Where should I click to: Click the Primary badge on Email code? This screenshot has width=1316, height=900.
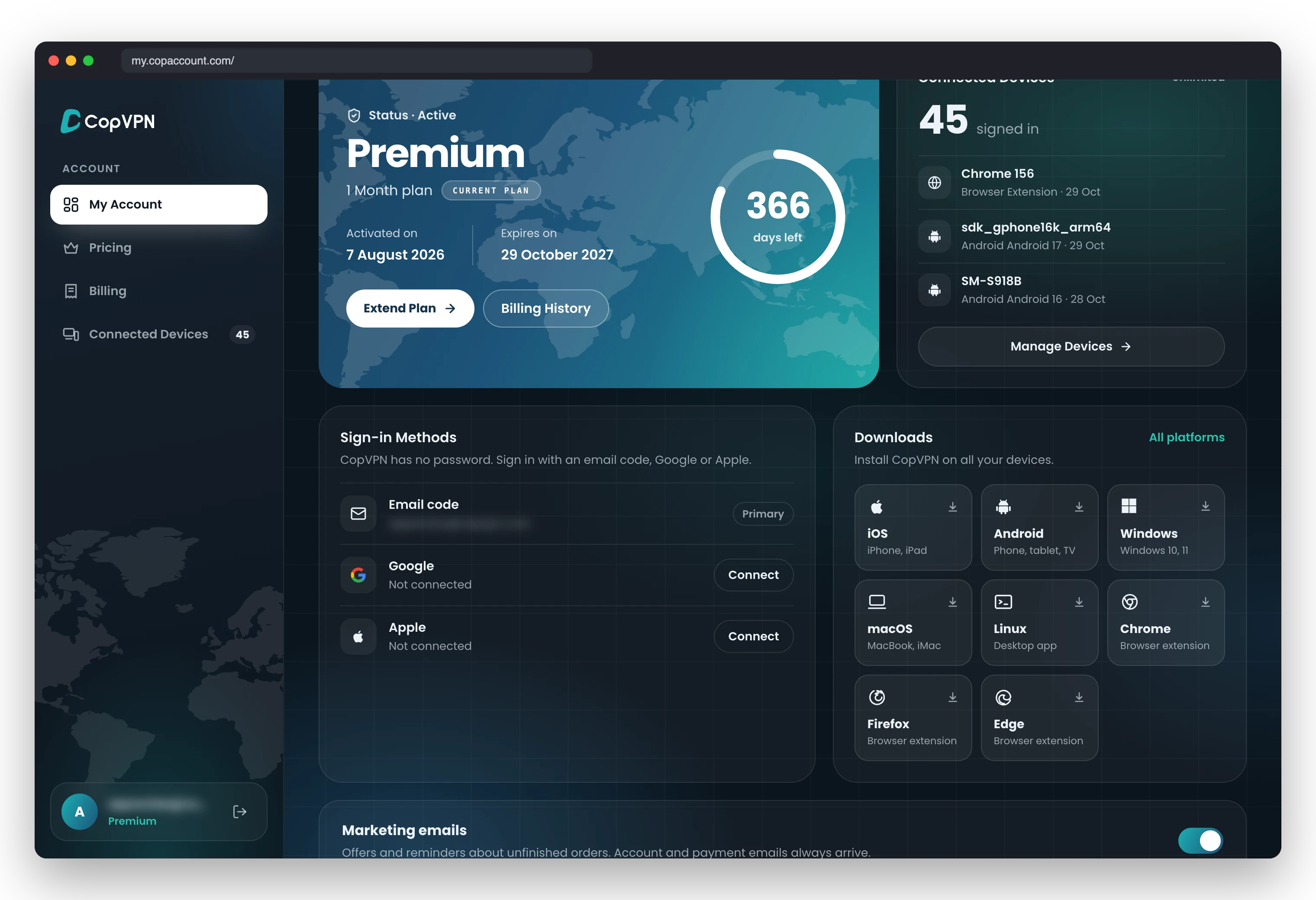tap(763, 514)
